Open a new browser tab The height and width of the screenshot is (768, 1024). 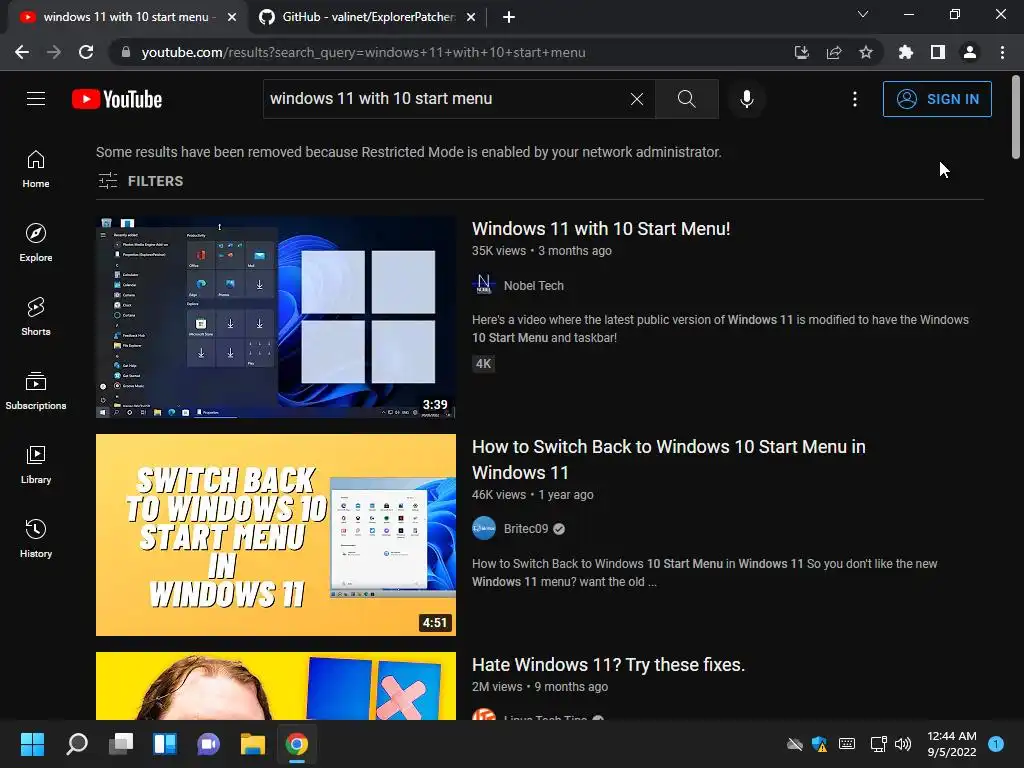coord(509,17)
